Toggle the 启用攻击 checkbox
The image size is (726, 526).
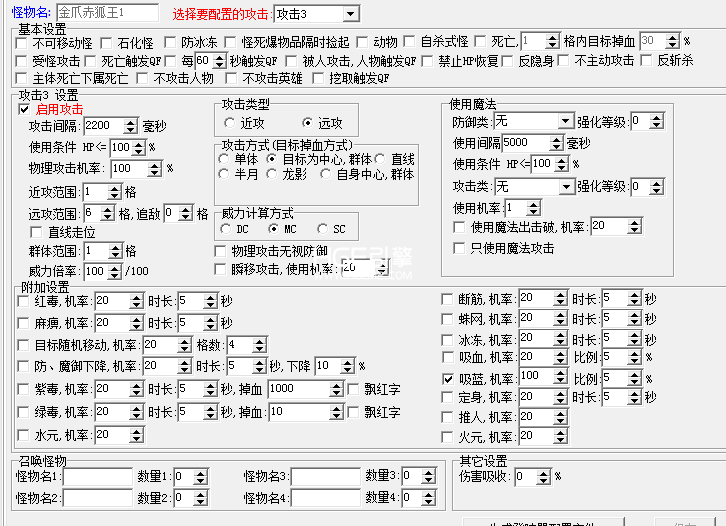coord(24,109)
